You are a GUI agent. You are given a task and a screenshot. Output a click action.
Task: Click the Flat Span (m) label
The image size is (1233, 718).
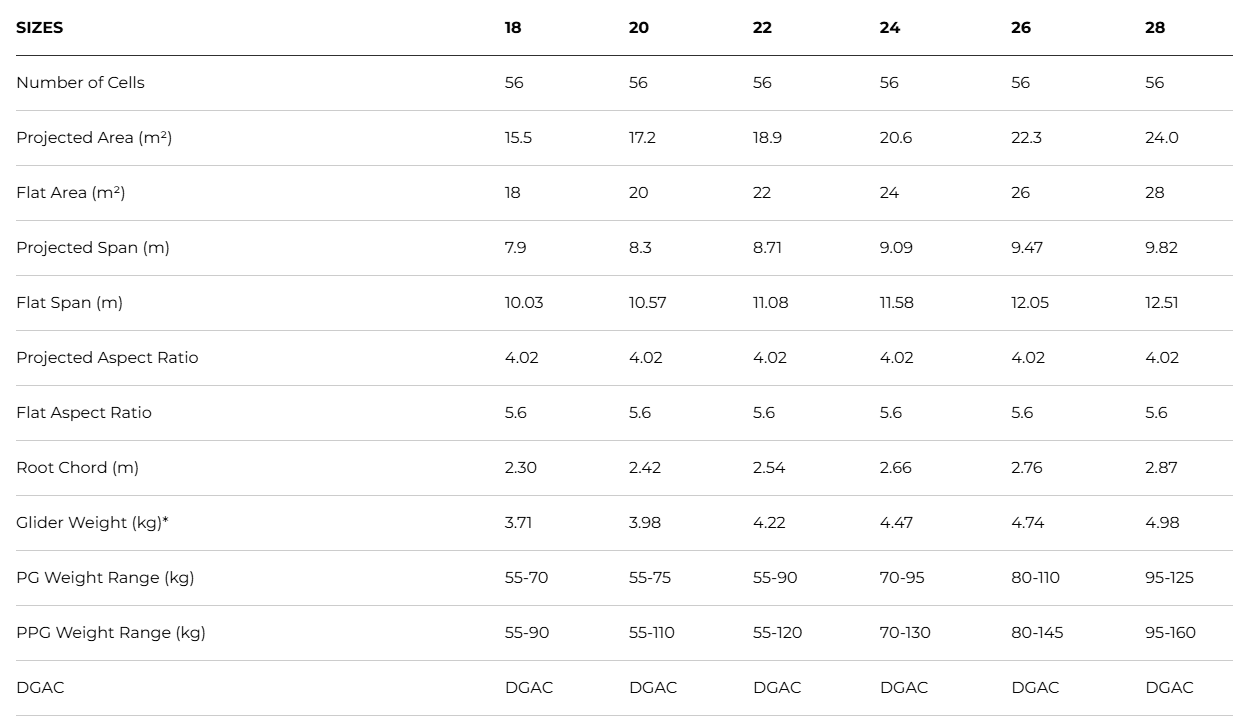[x=69, y=303]
